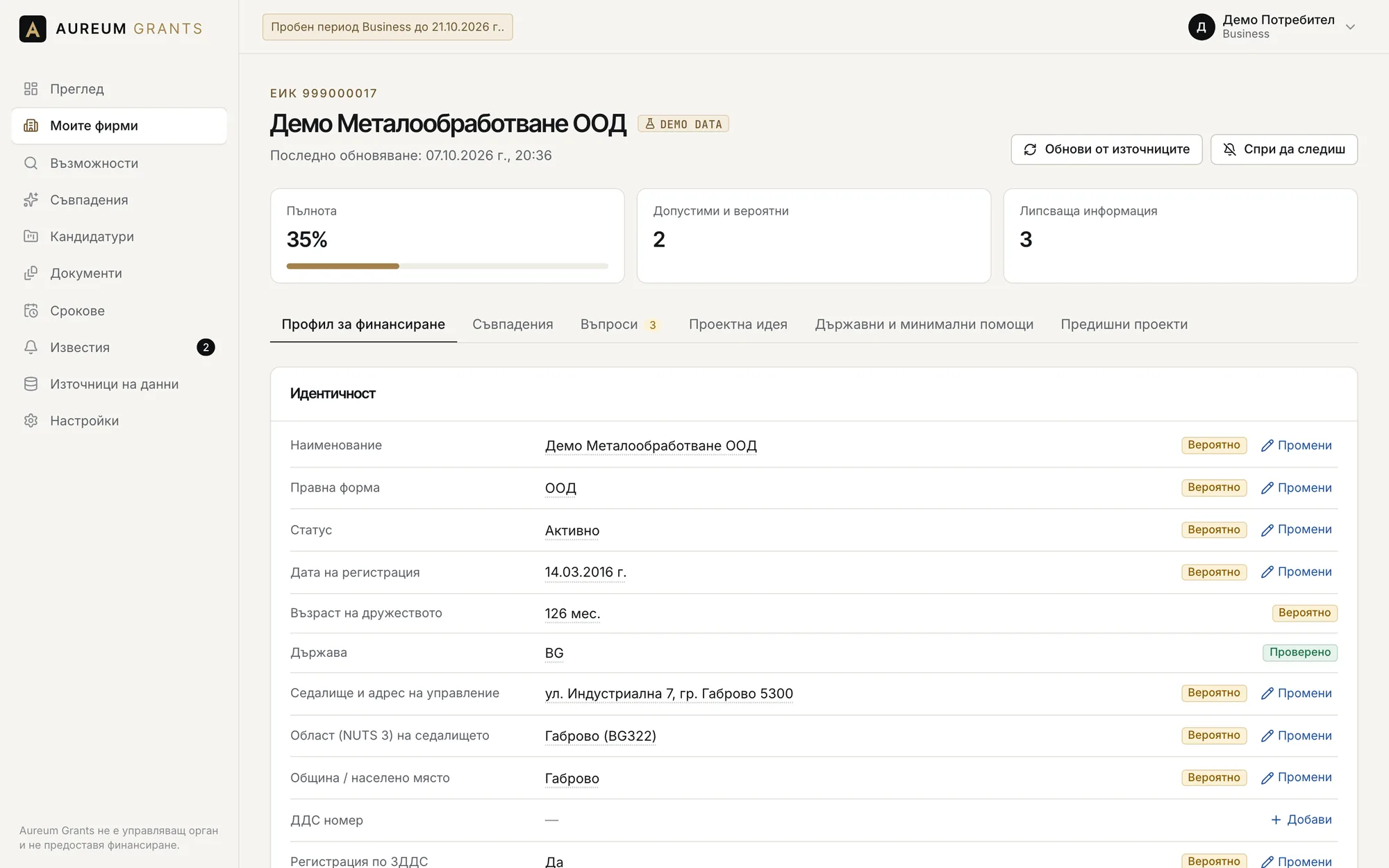Switch to Профил за финансиране tab

coord(363,324)
